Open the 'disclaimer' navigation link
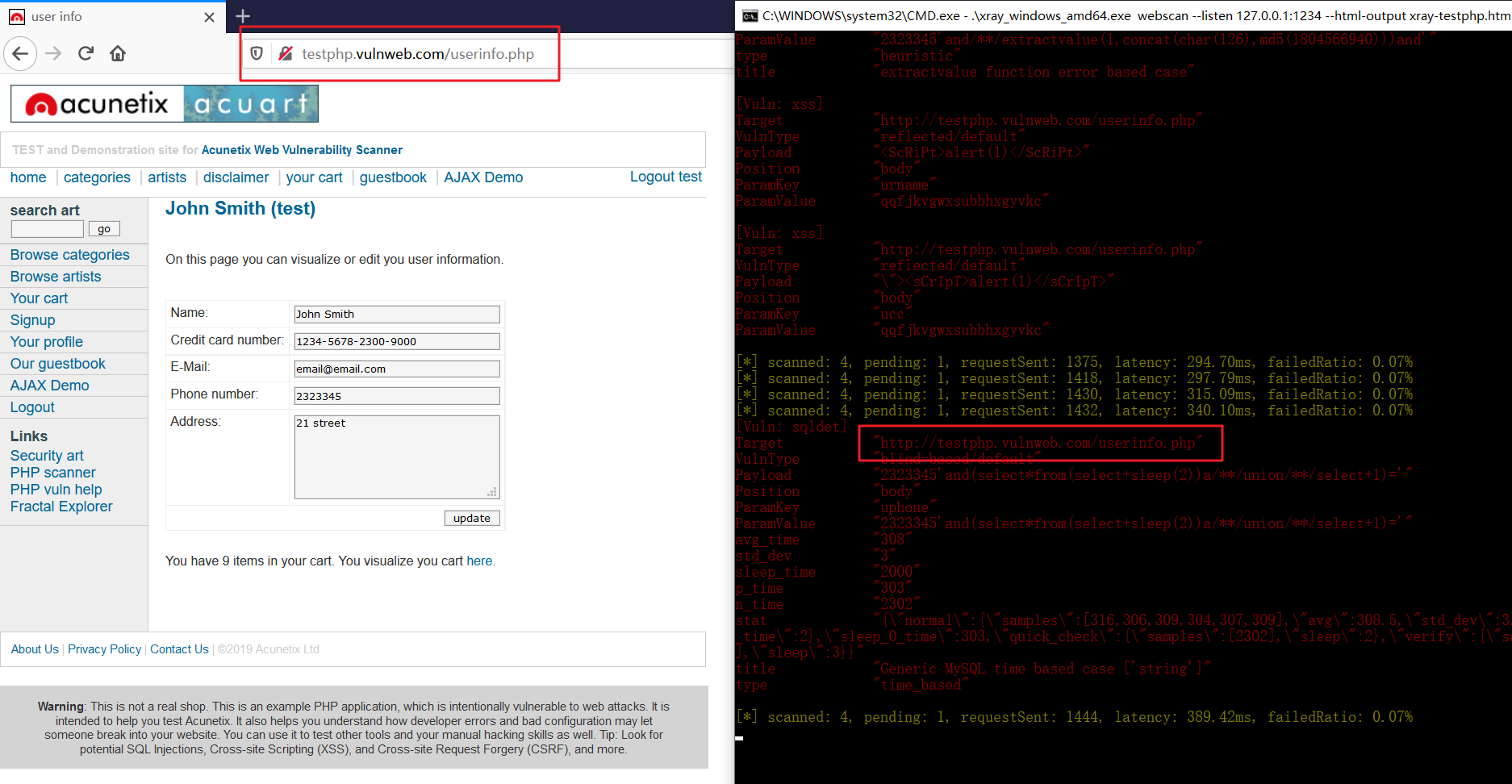Image resolution: width=1512 pixels, height=784 pixels. click(x=236, y=177)
